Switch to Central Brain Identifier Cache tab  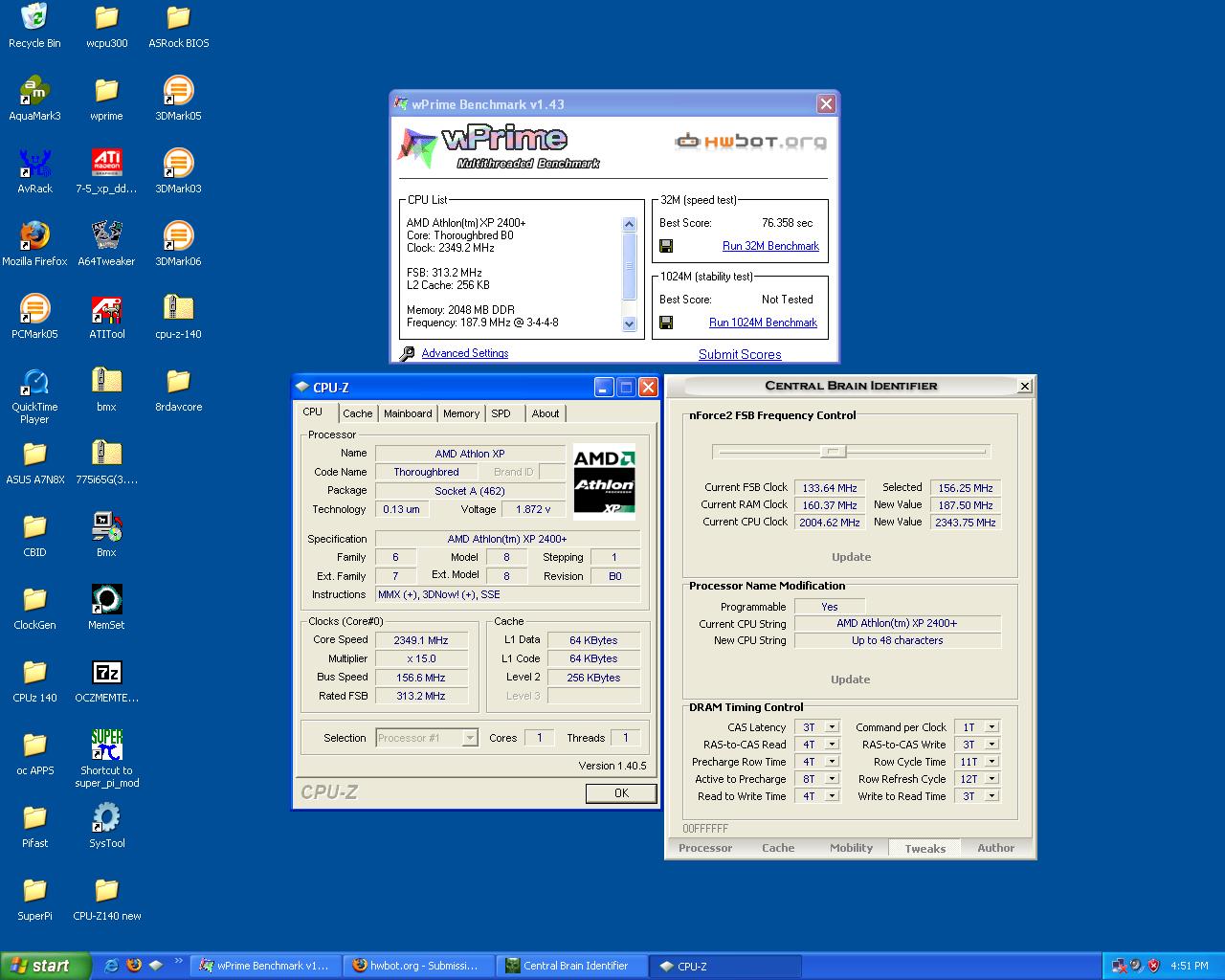click(x=778, y=848)
